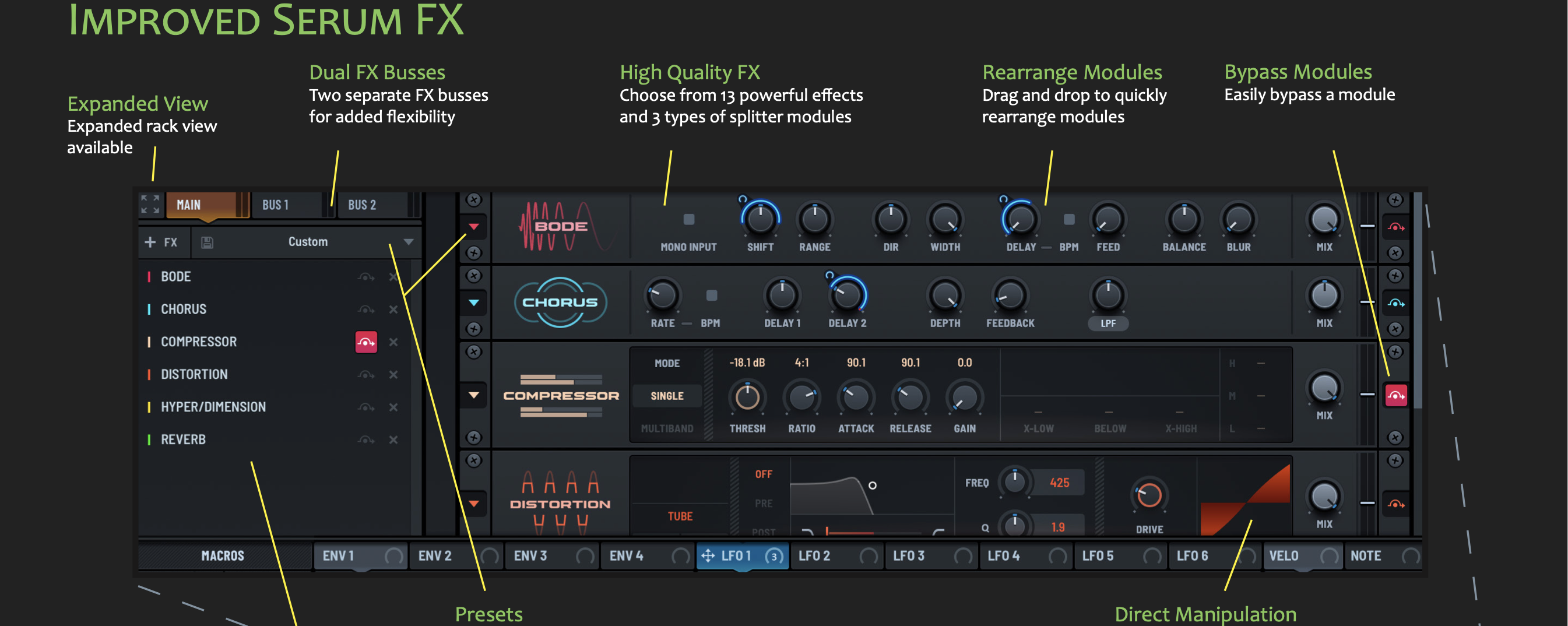Remove BODE from the FX list
The width and height of the screenshot is (1568, 626).
click(x=393, y=277)
